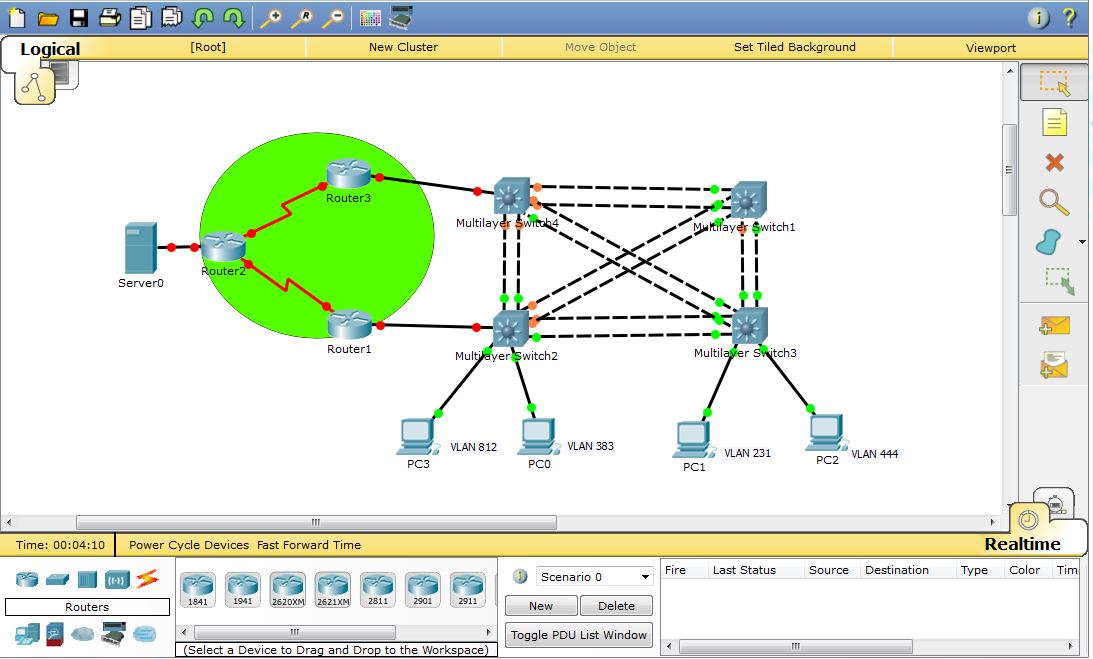
Task: Open Set Tiled Background option
Action: 794,47
